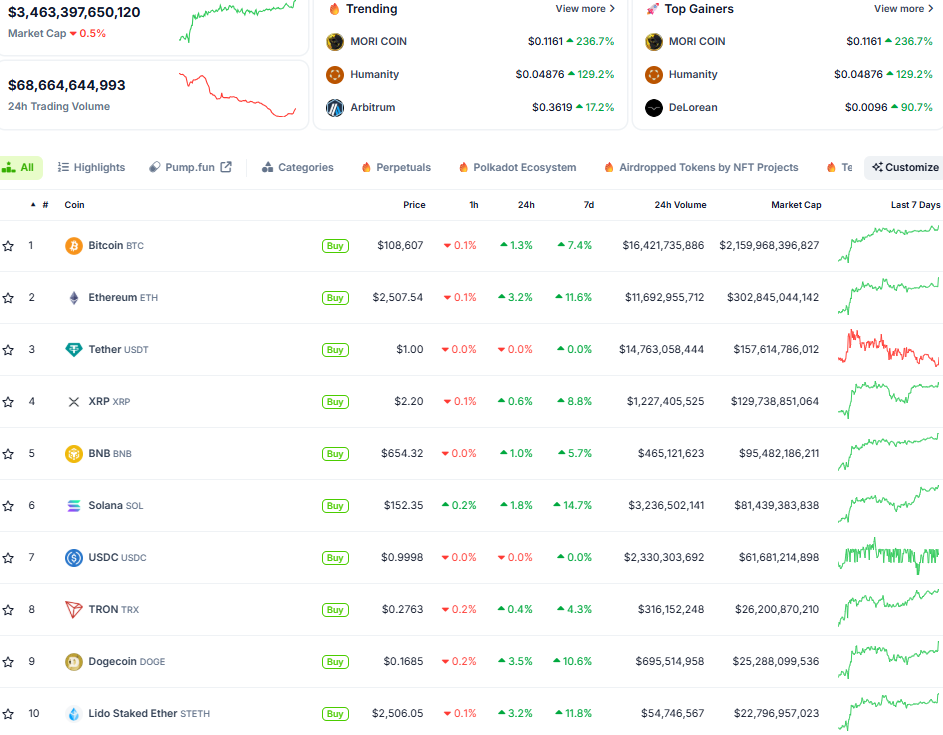Click the Humanity token icon
Screen dimensions: 943x735
pyautogui.click(x=333, y=74)
